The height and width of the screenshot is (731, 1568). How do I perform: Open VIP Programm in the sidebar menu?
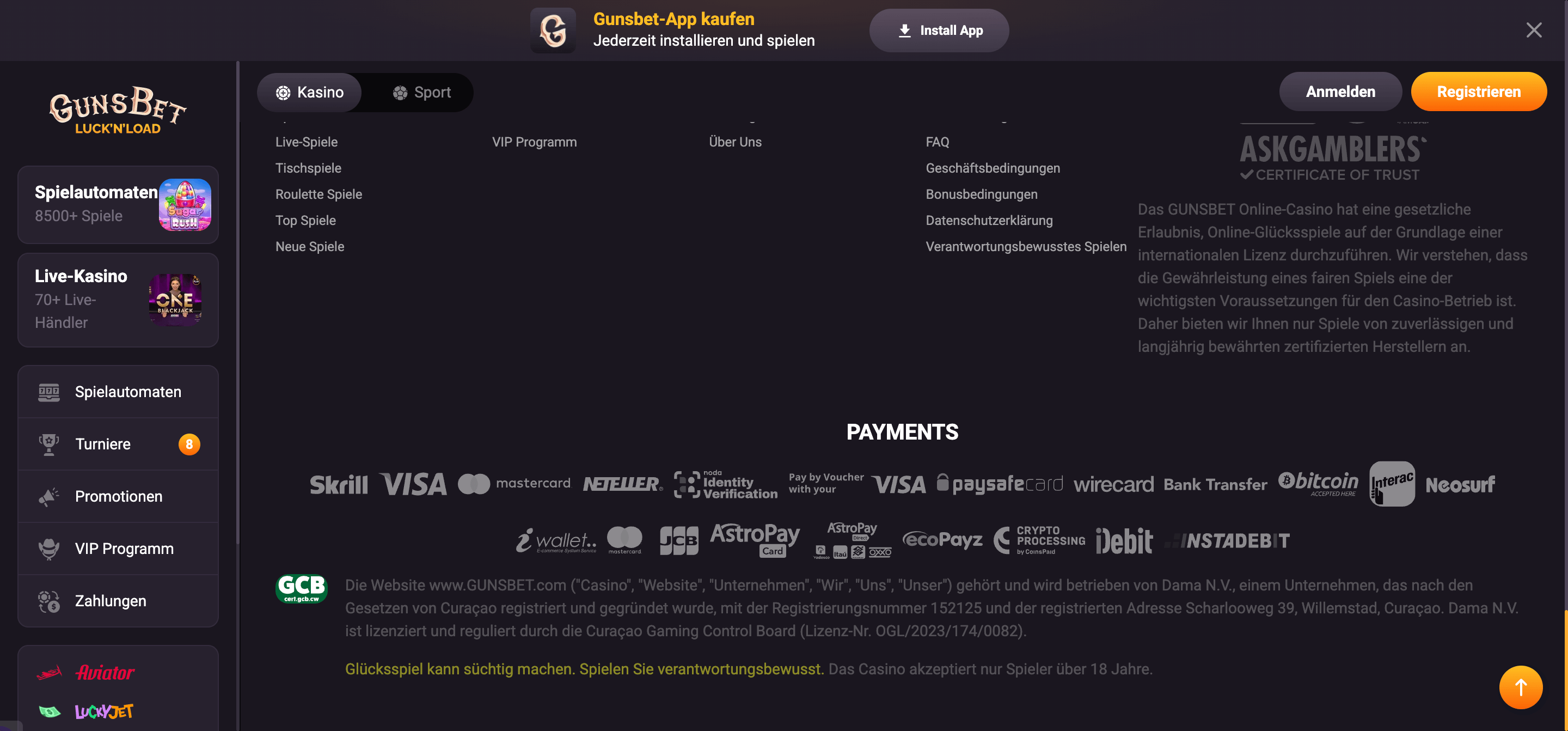[124, 549]
